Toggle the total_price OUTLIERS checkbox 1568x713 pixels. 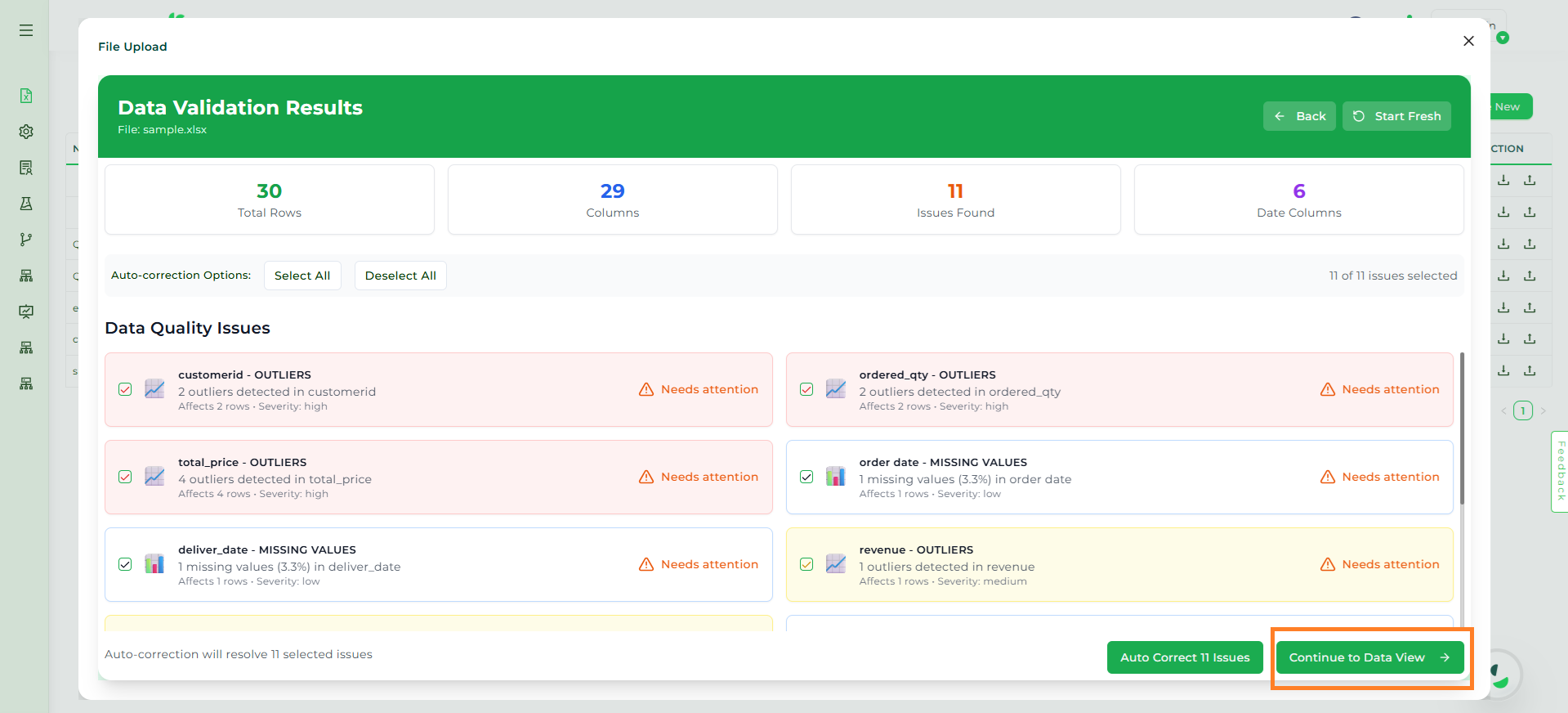click(x=125, y=477)
